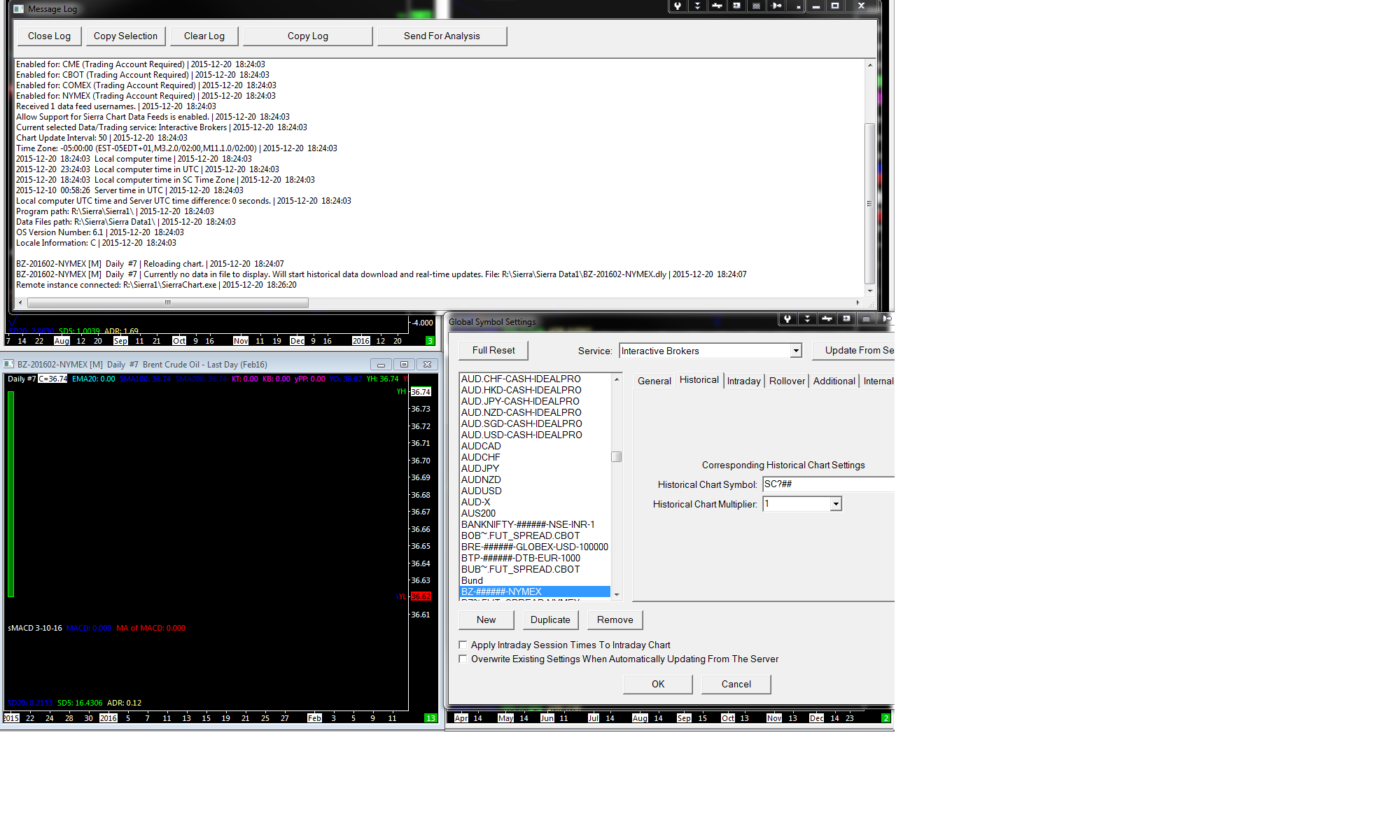Click the Full Reset button
Viewport: 1400px width, 840px height.
(x=493, y=350)
